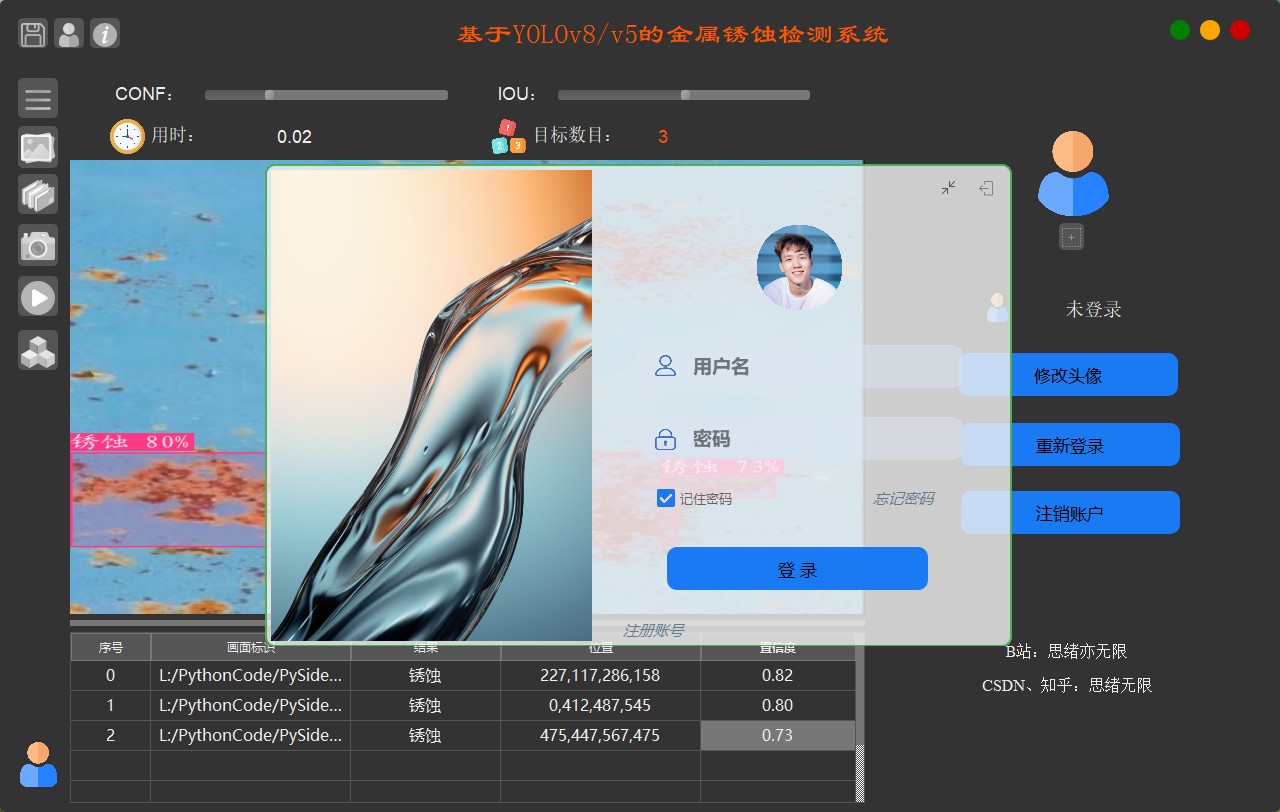Screen dimensions: 1280x812
Task: Select the file path cell in row 2
Action: tap(250, 735)
